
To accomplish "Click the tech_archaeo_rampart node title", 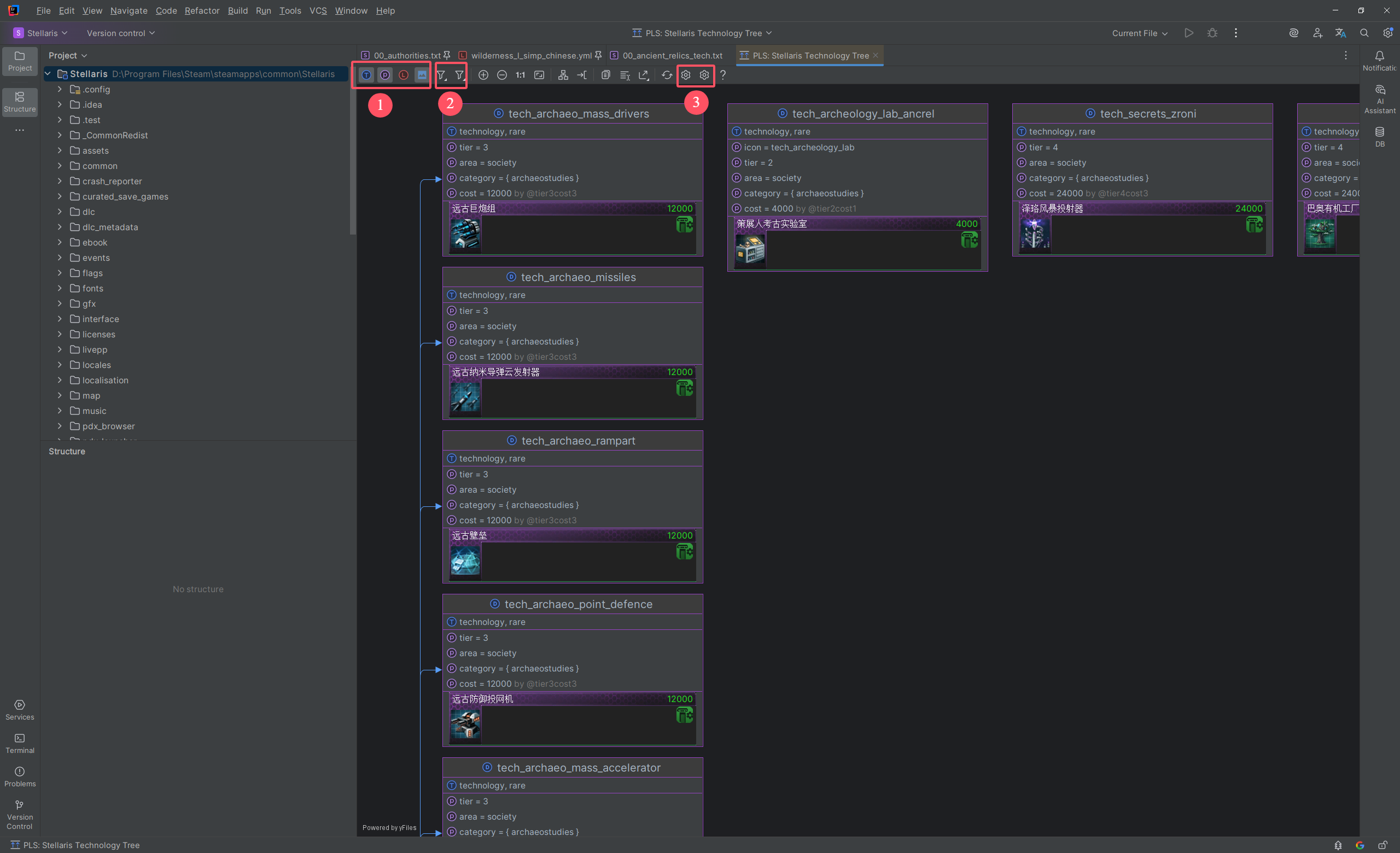I will click(578, 441).
